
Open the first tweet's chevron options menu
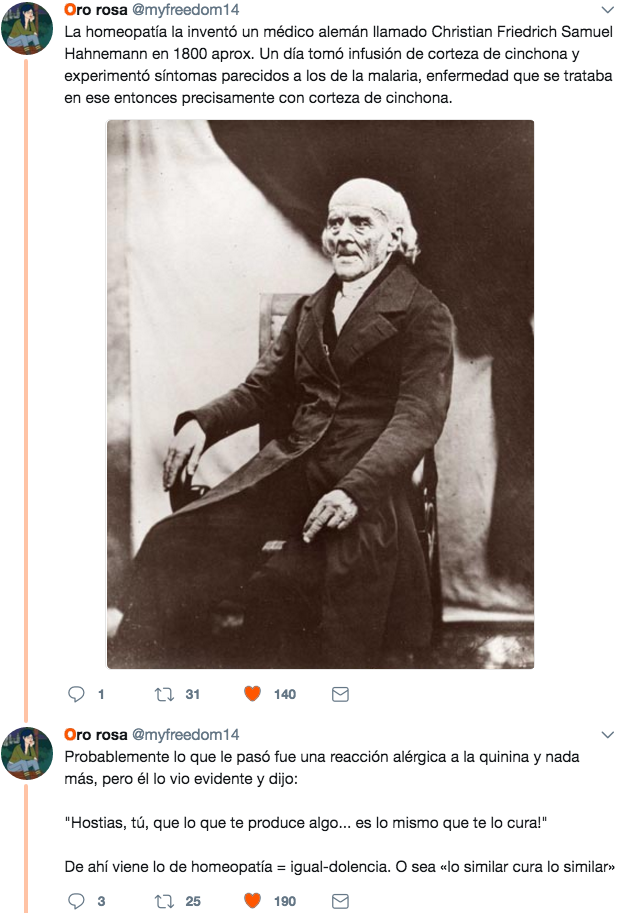(607, 10)
